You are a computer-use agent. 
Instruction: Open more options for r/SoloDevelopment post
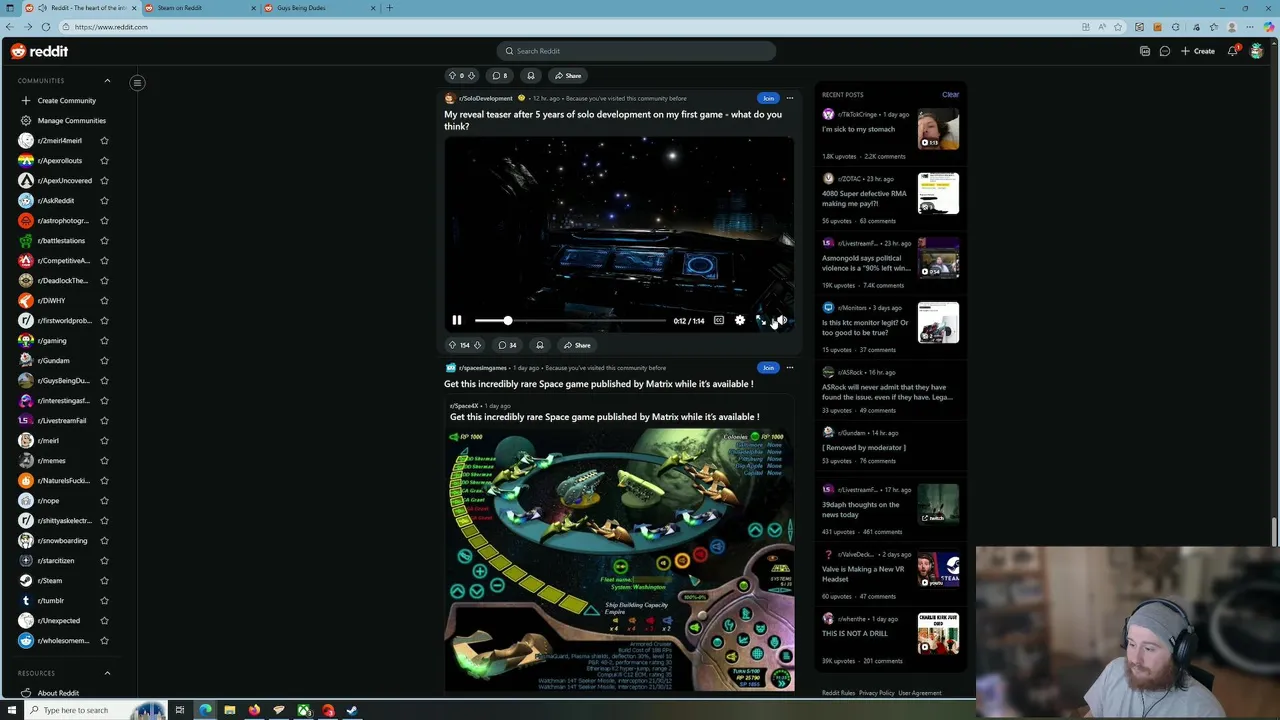[790, 98]
